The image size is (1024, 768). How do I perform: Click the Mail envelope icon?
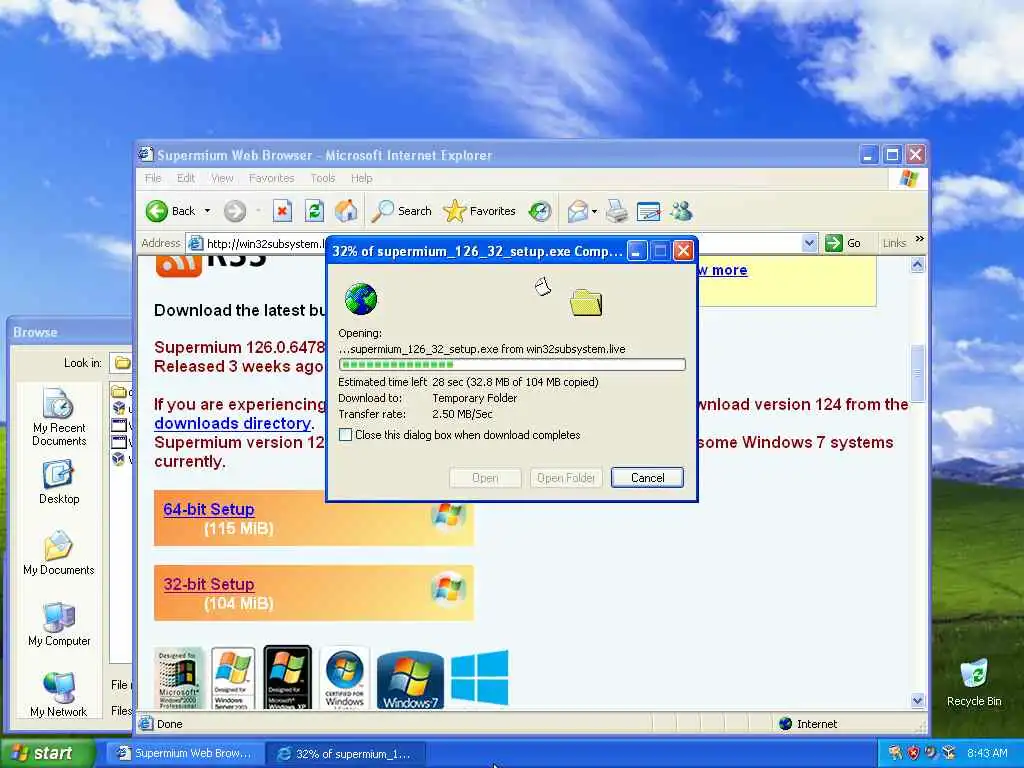pyautogui.click(x=577, y=211)
